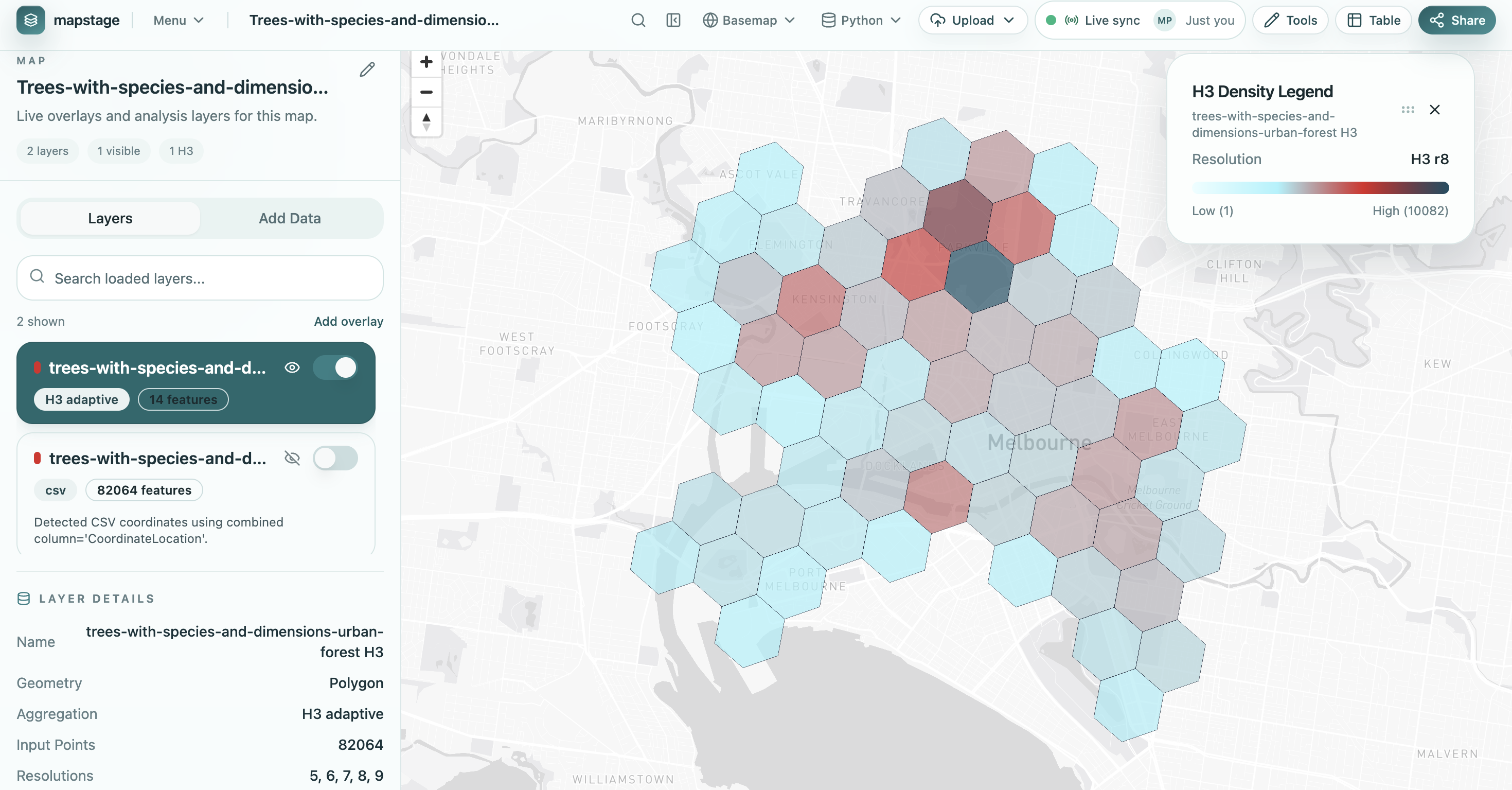Screen dimensions: 1512x790
Task: Reset bearing with the compass control
Action: 426,121
